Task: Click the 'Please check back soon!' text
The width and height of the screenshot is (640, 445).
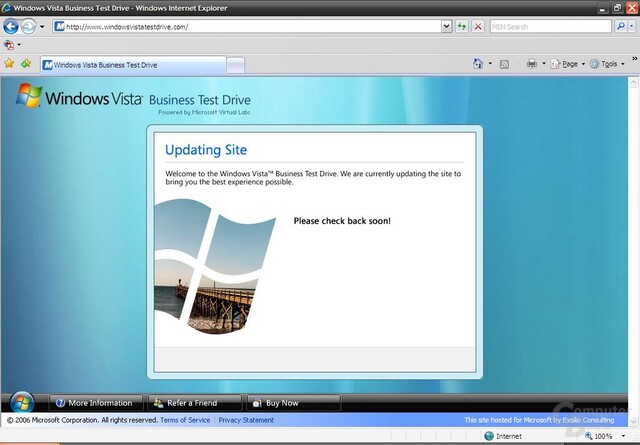Action: coord(342,221)
